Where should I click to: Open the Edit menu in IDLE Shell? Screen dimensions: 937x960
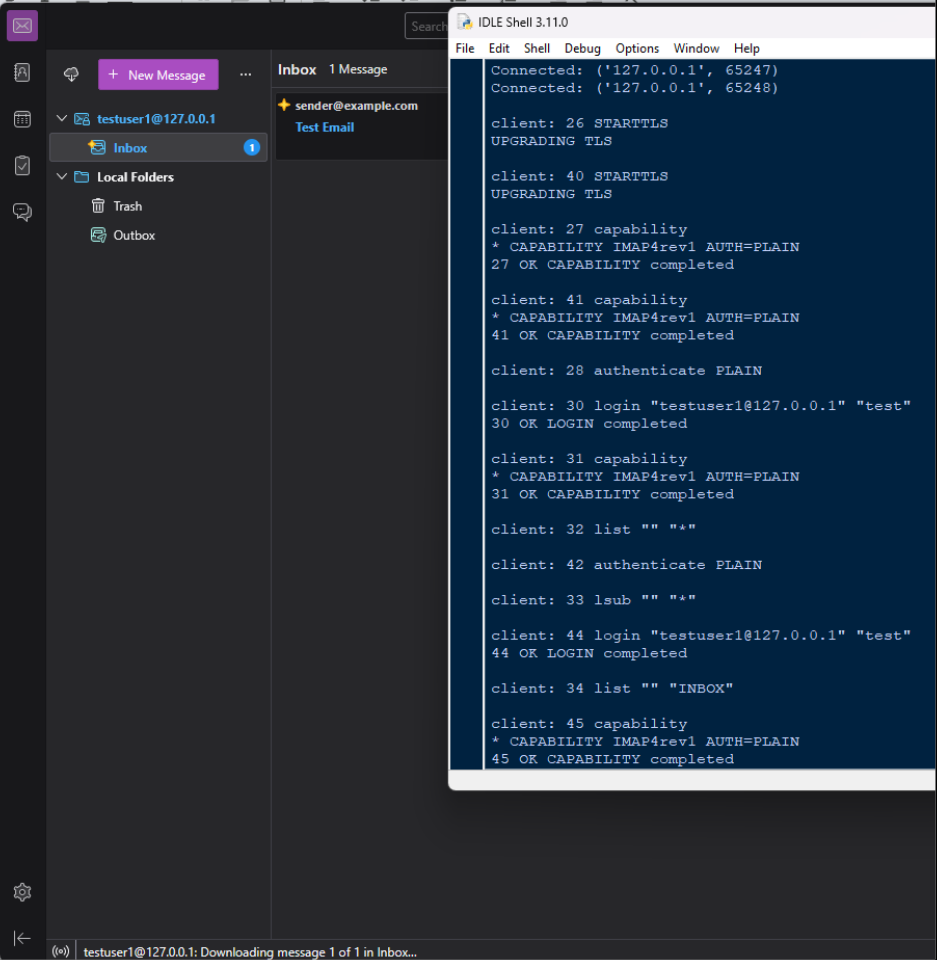(x=499, y=48)
